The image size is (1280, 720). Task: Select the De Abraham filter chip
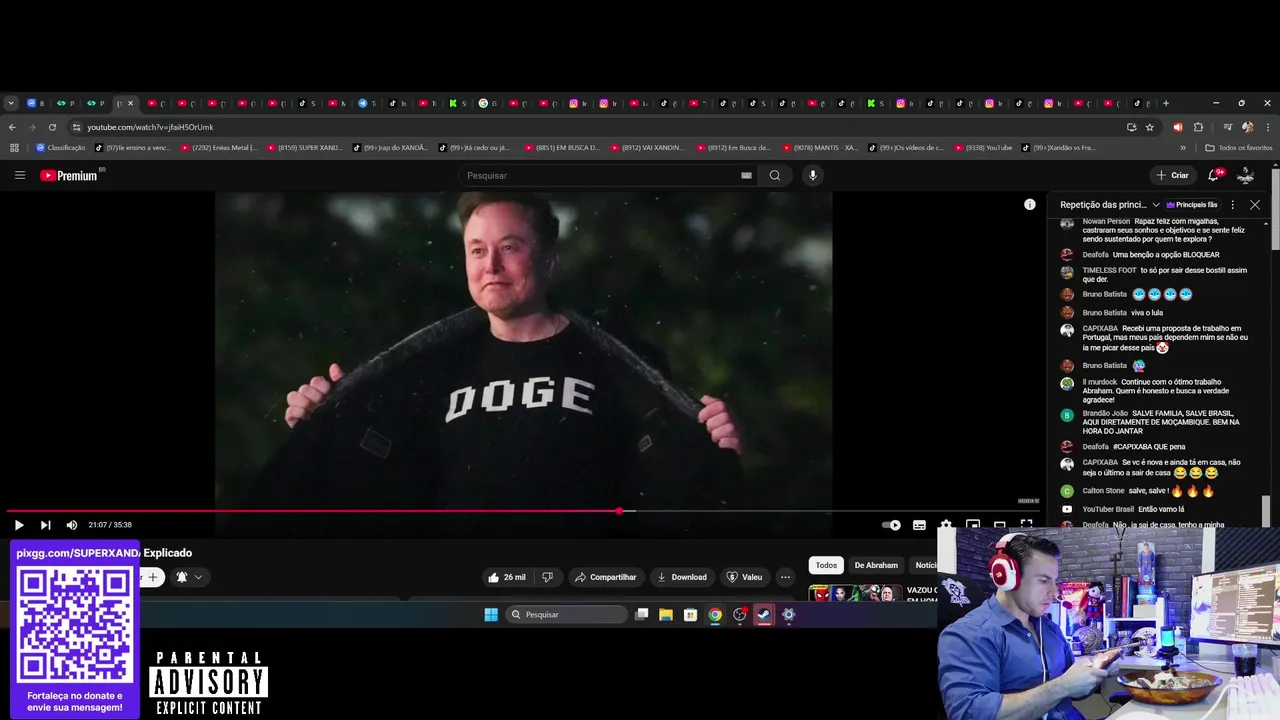pyautogui.click(x=876, y=565)
